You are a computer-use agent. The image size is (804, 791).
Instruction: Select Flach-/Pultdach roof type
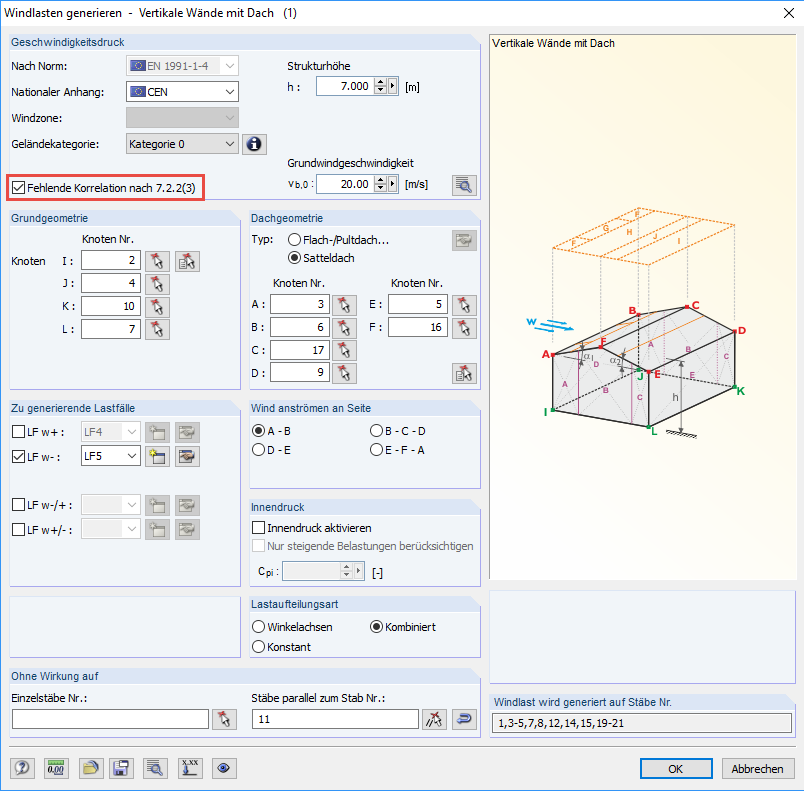(294, 239)
